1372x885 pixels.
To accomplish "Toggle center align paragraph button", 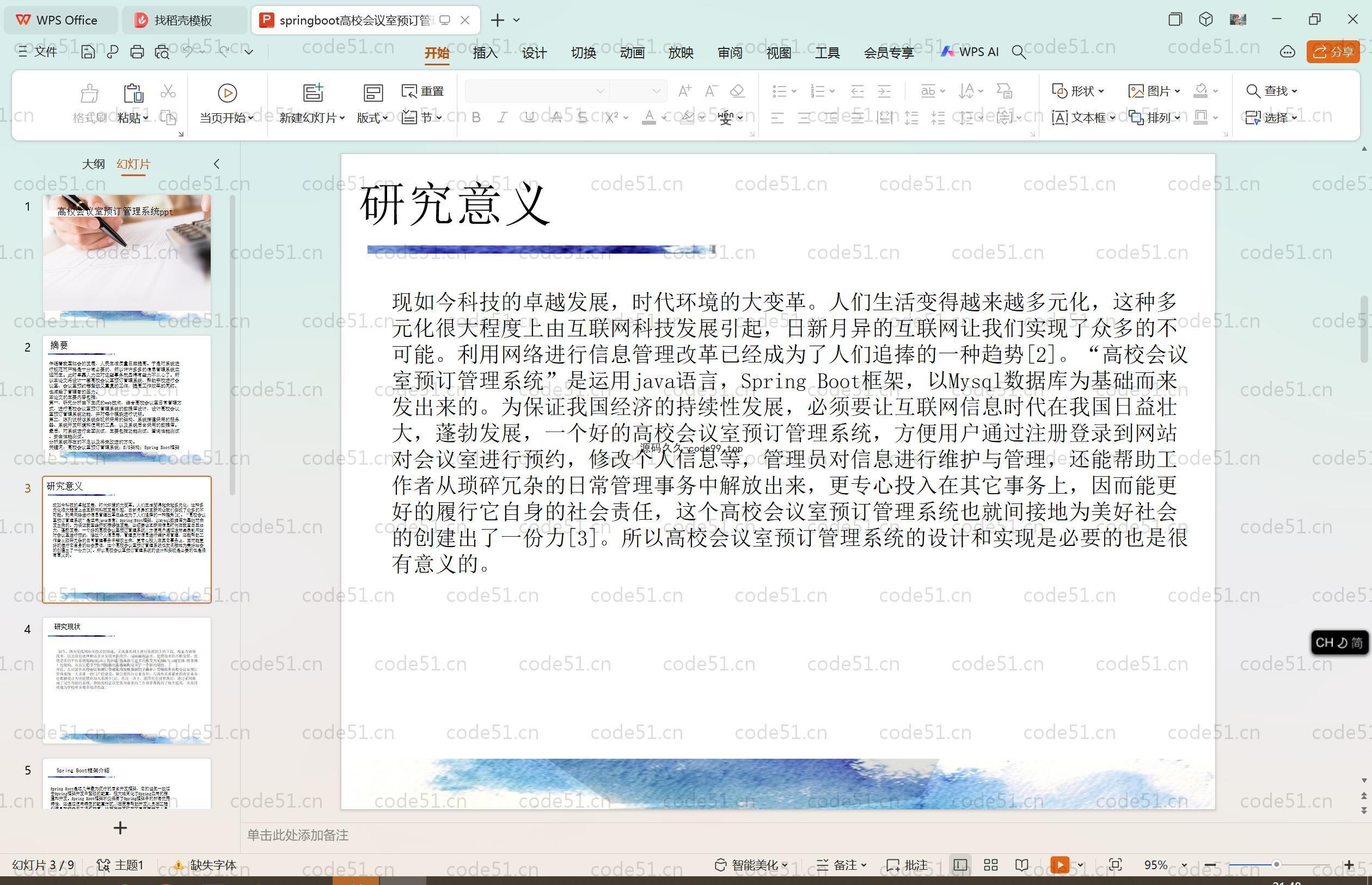I will (x=804, y=119).
